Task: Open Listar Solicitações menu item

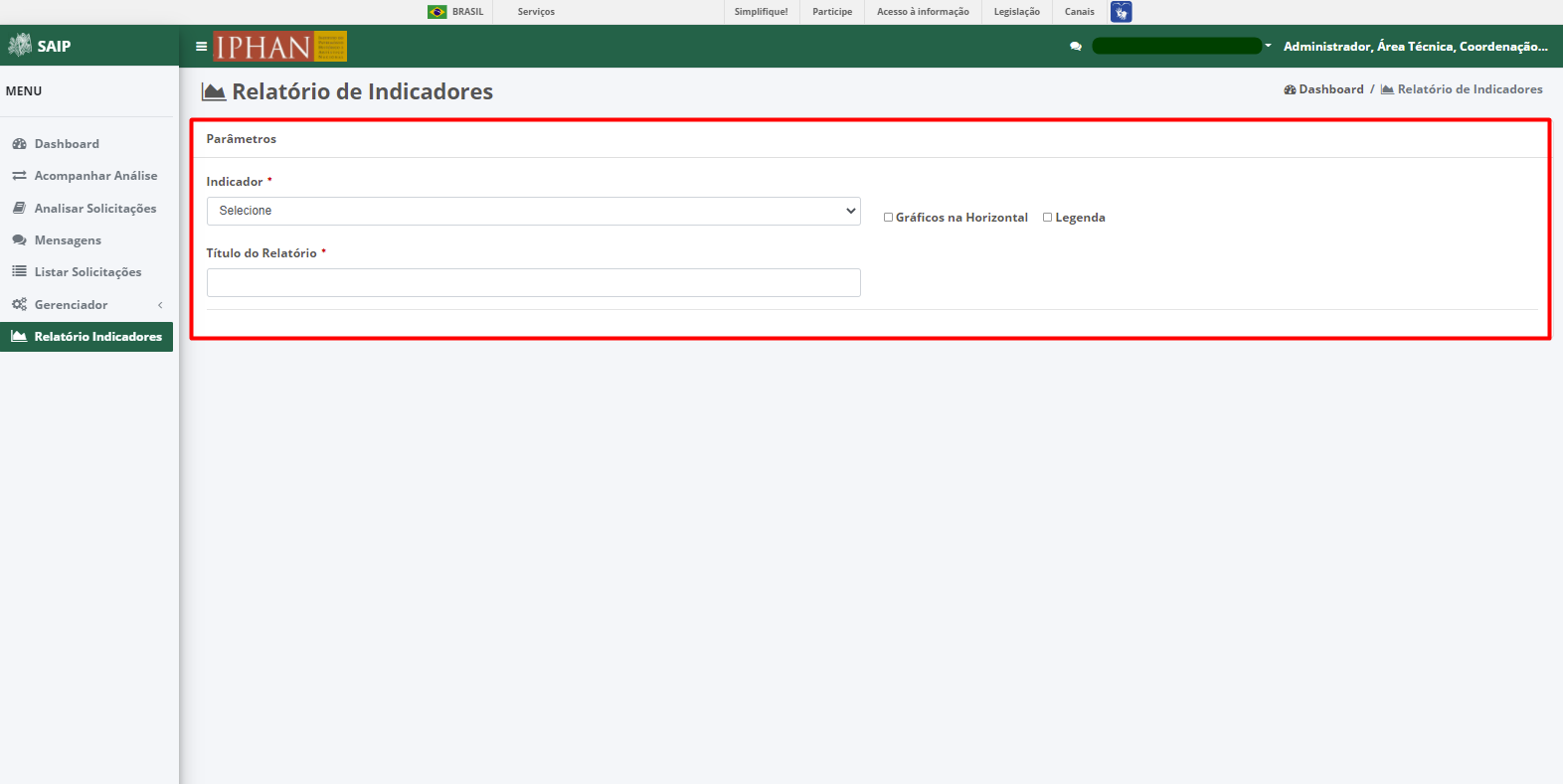Action: click(x=87, y=272)
